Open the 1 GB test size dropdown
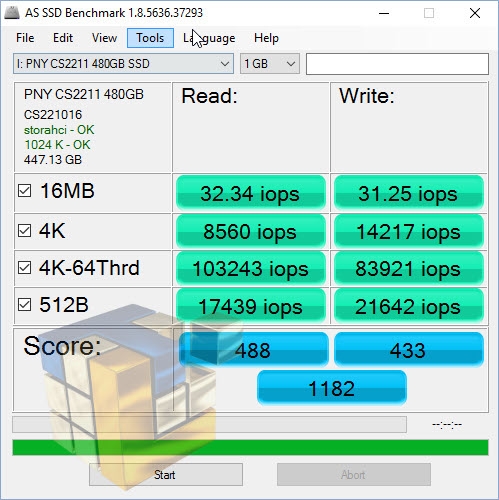This screenshot has height=500, width=499. [x=270, y=64]
